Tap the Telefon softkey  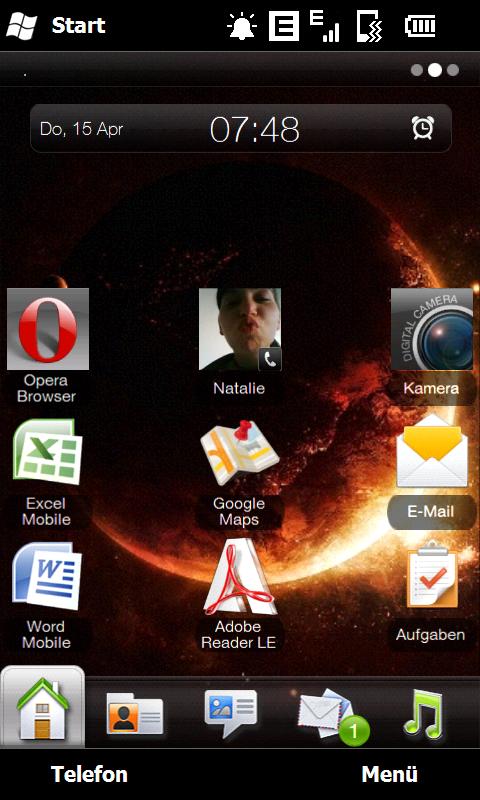(x=89, y=774)
